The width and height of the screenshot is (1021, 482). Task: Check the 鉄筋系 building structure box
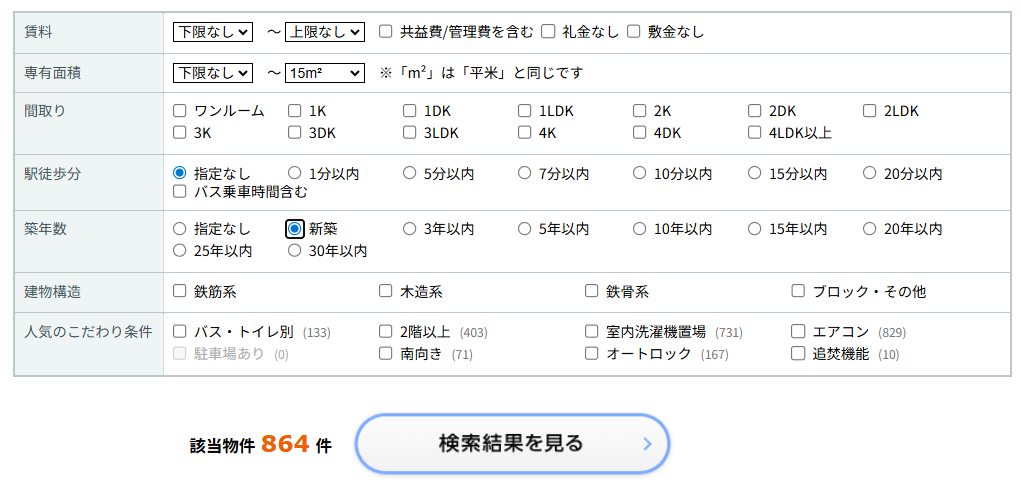pos(180,291)
